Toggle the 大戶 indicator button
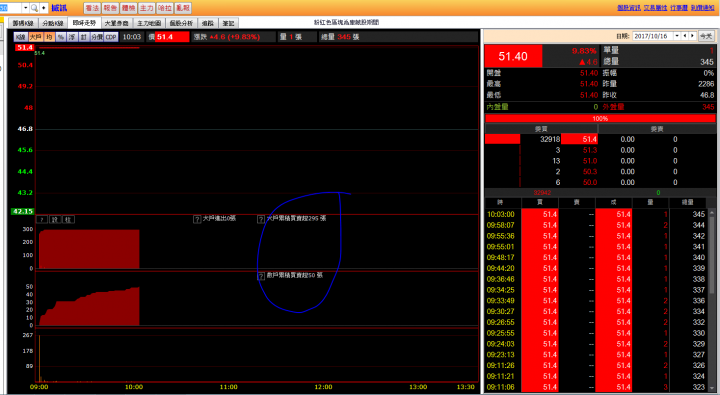 click(35, 37)
